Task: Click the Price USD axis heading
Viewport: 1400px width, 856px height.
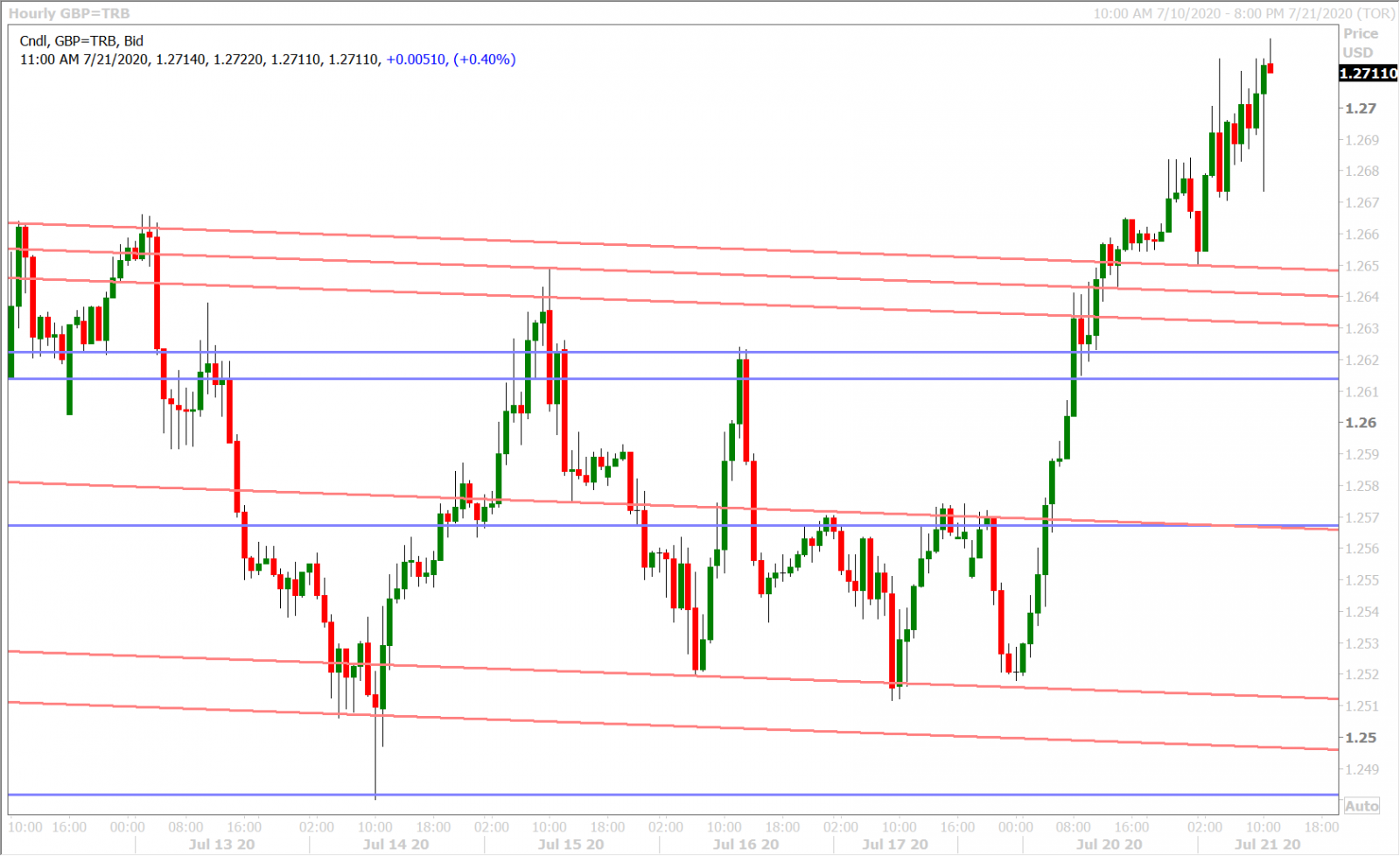Action: tap(1361, 43)
